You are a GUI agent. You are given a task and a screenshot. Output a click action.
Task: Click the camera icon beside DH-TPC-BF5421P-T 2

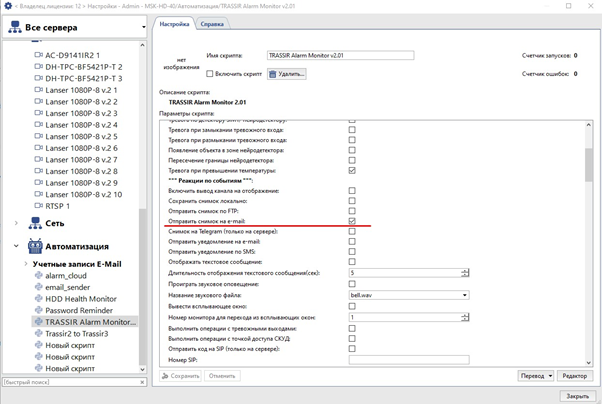click(38, 66)
